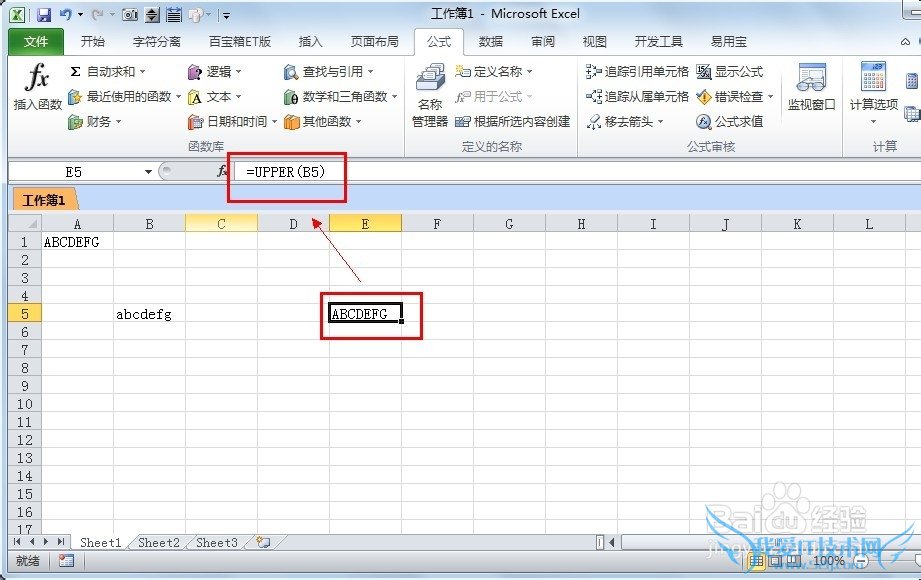Click the 工作簿1 workbook tab
Viewport: 921px width, 580px height.
[43, 200]
